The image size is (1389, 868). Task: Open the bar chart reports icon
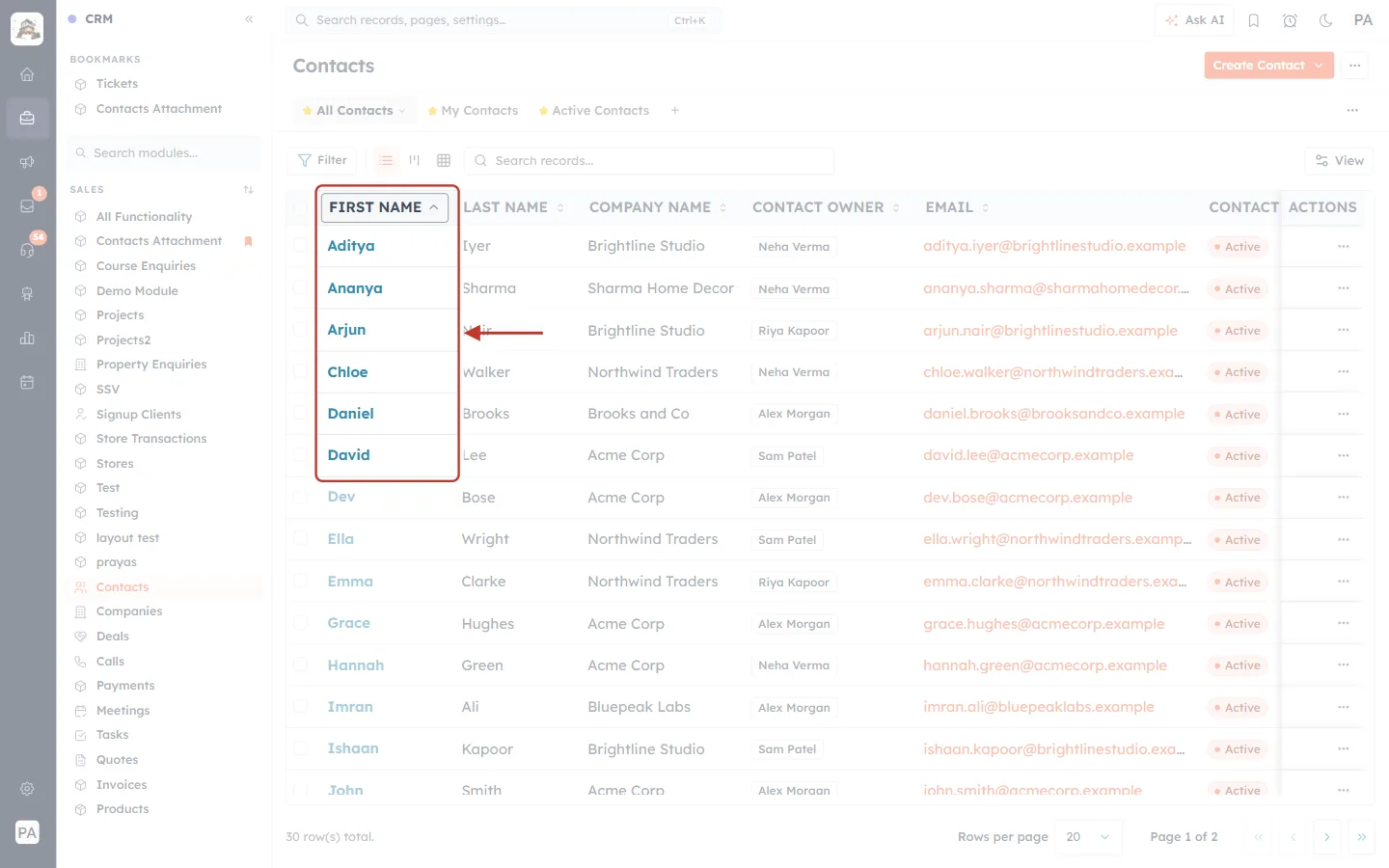pos(27,338)
